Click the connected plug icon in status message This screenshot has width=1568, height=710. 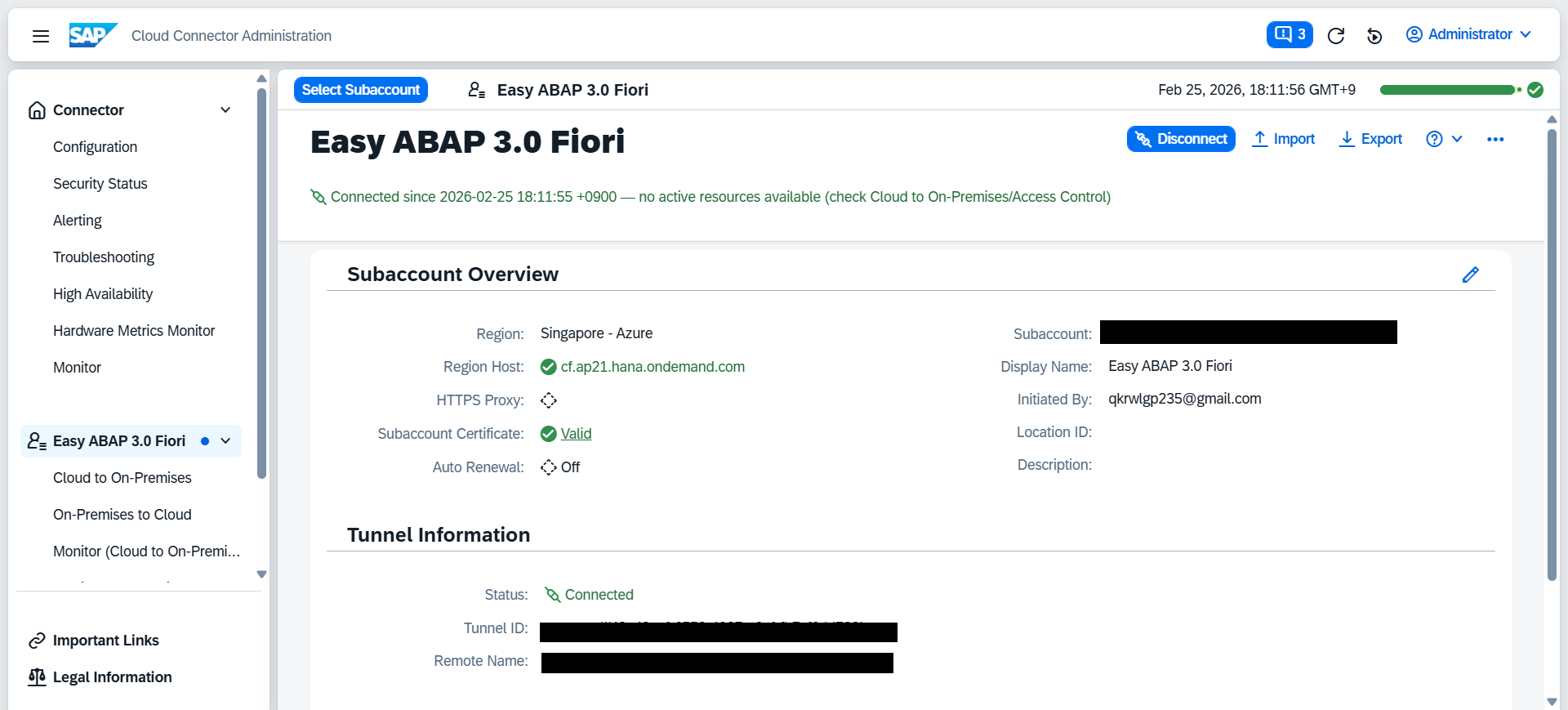click(318, 197)
